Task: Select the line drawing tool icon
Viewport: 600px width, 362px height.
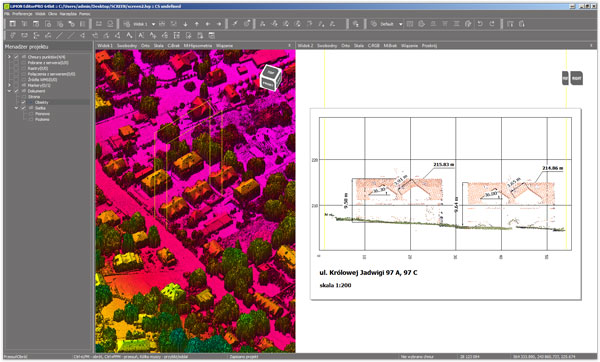Action: 59,36
